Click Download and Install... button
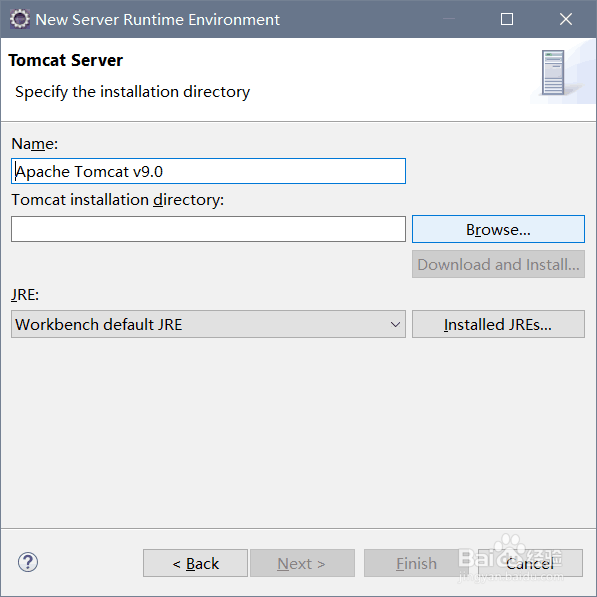Image resolution: width=597 pixels, height=597 pixels. (498, 264)
